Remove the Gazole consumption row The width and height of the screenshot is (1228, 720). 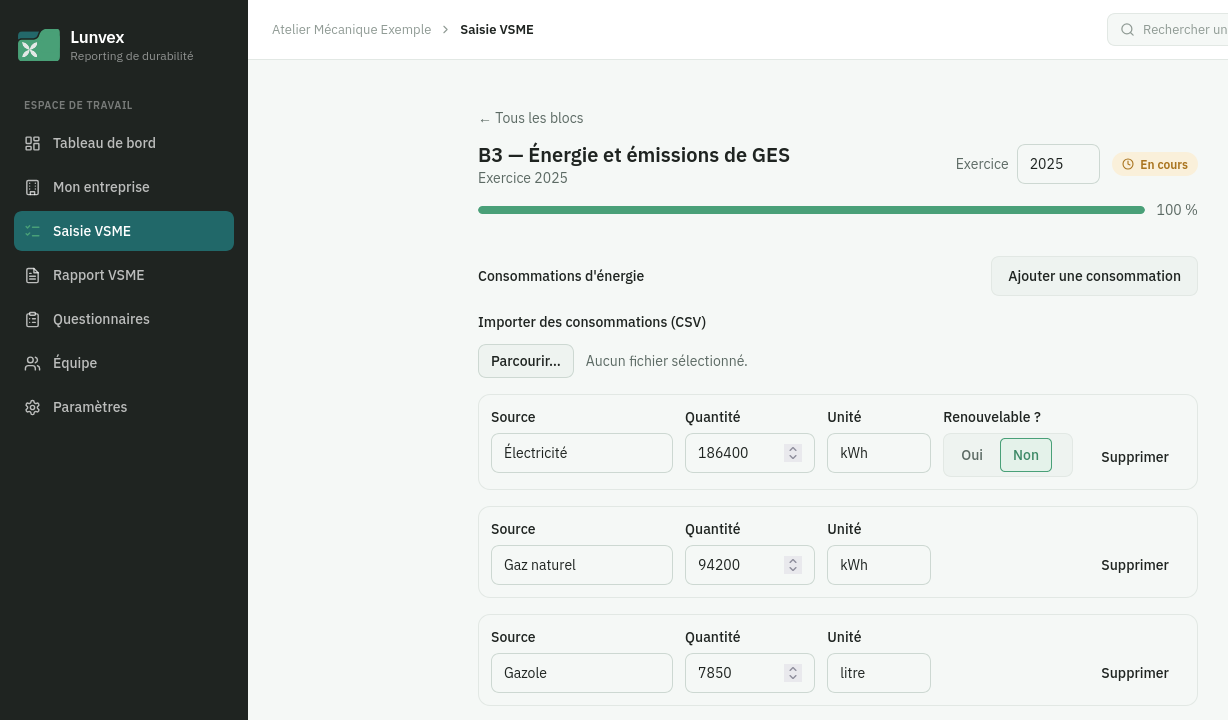[x=1135, y=673]
